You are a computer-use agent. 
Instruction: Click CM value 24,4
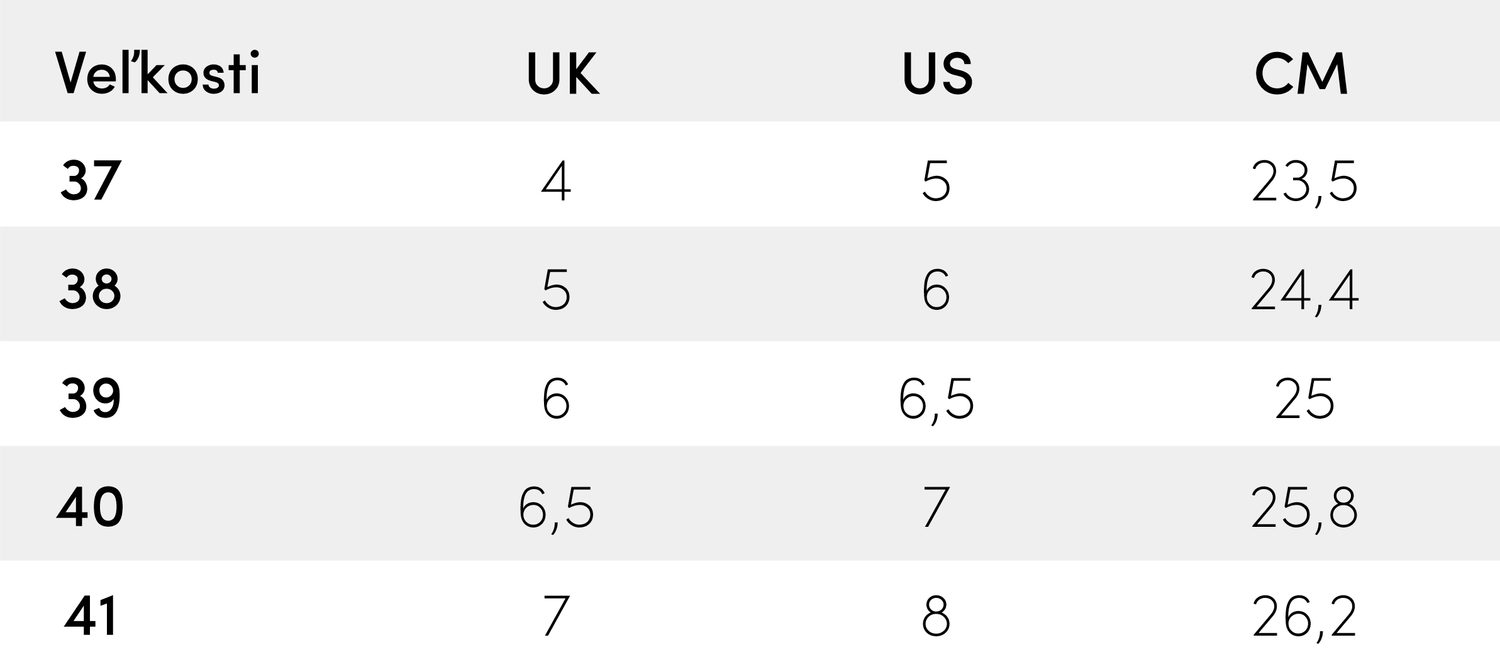(x=1304, y=291)
